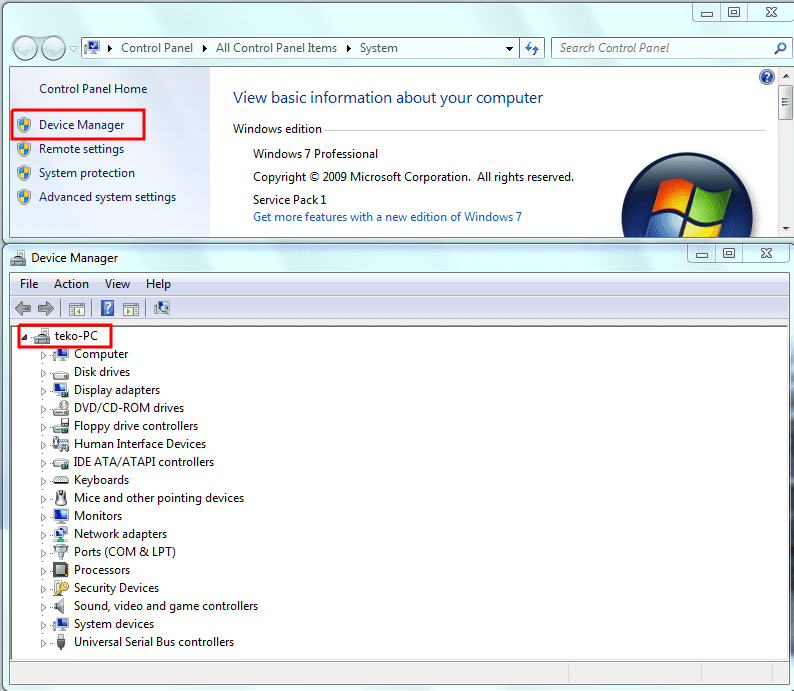Viewport: 794px width, 691px height.
Task: Click the Forward arrow in Device Manager toolbar
Action: coord(46,308)
